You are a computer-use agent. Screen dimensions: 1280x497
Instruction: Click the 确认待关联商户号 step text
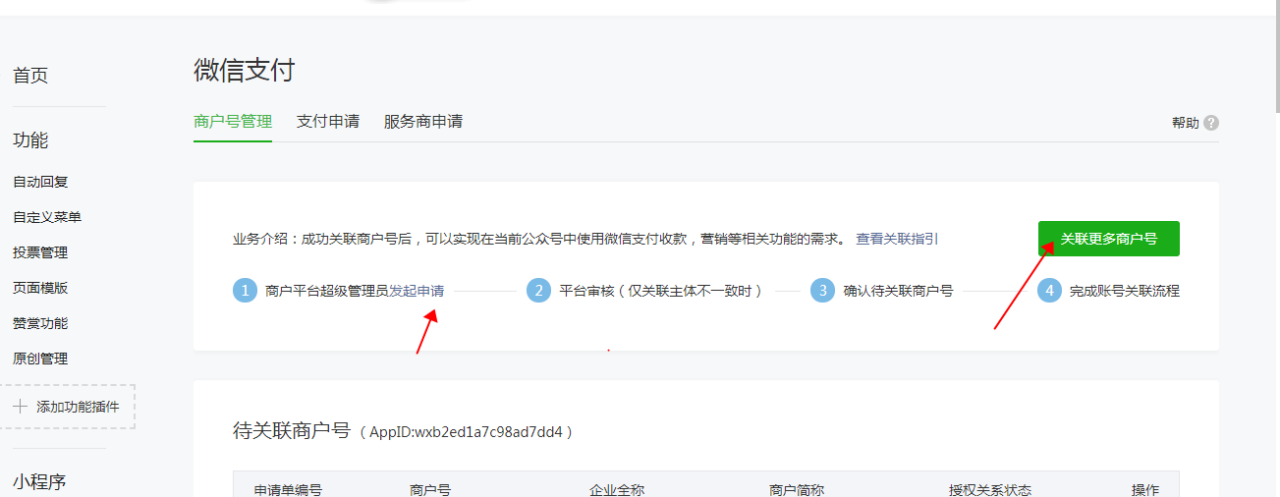(x=898, y=291)
